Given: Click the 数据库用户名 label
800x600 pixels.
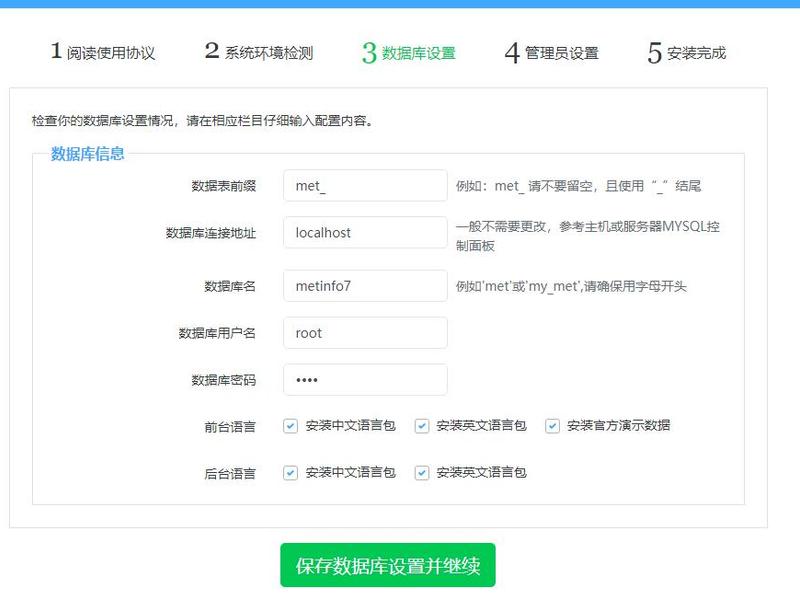Looking at the screenshot, I should click(x=217, y=333).
